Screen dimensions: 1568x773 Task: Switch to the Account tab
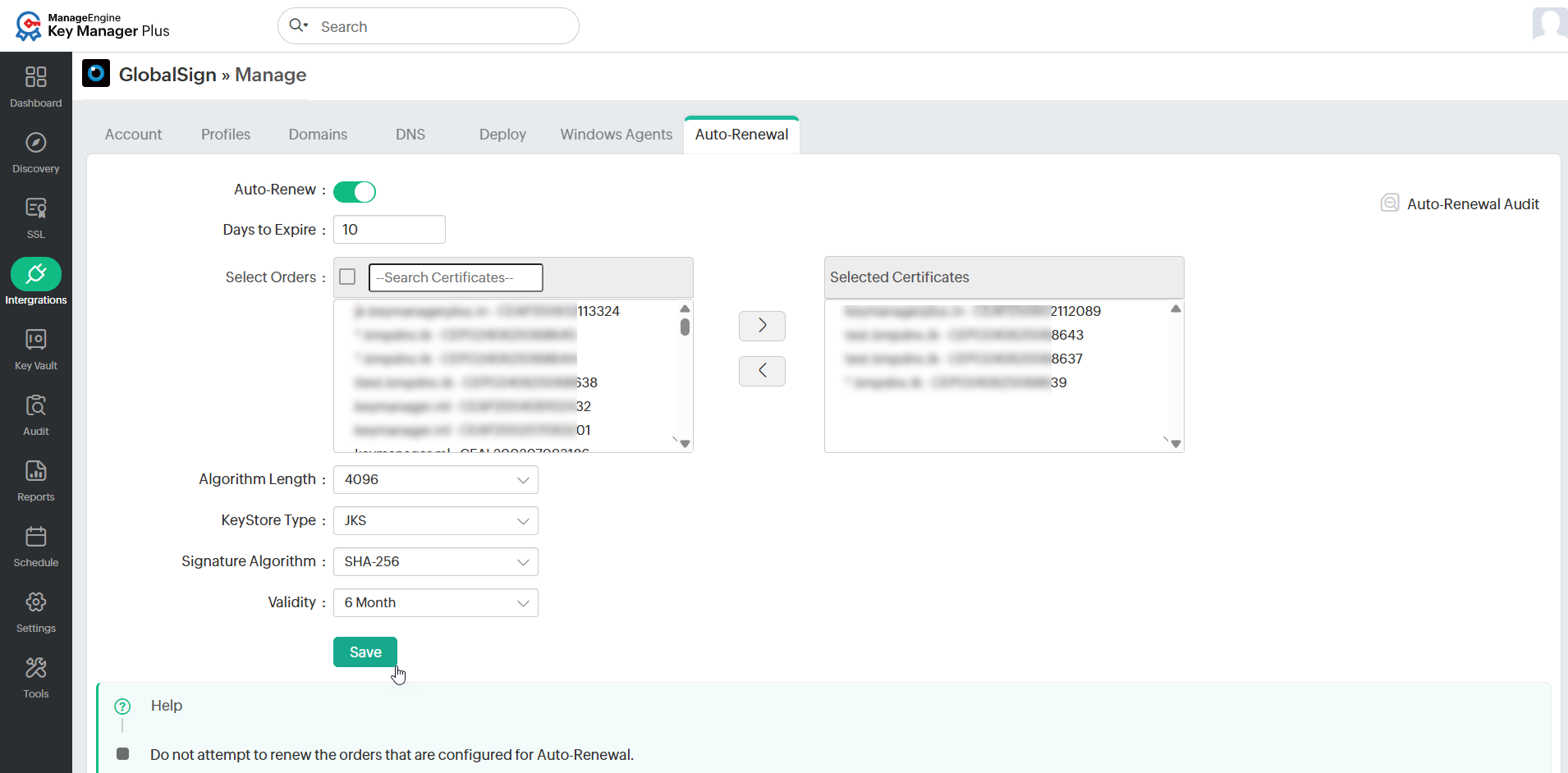click(133, 135)
